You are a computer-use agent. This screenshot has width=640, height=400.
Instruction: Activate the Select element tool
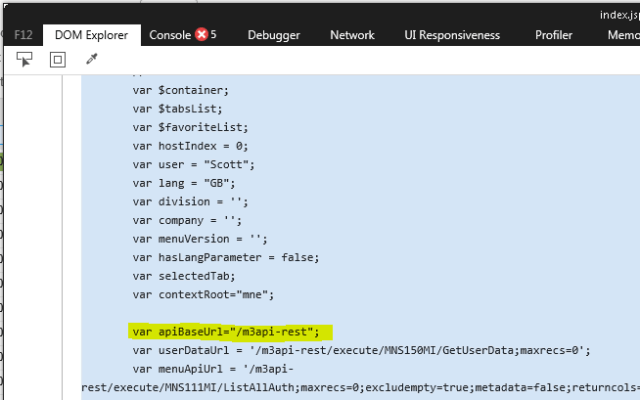coord(25,60)
